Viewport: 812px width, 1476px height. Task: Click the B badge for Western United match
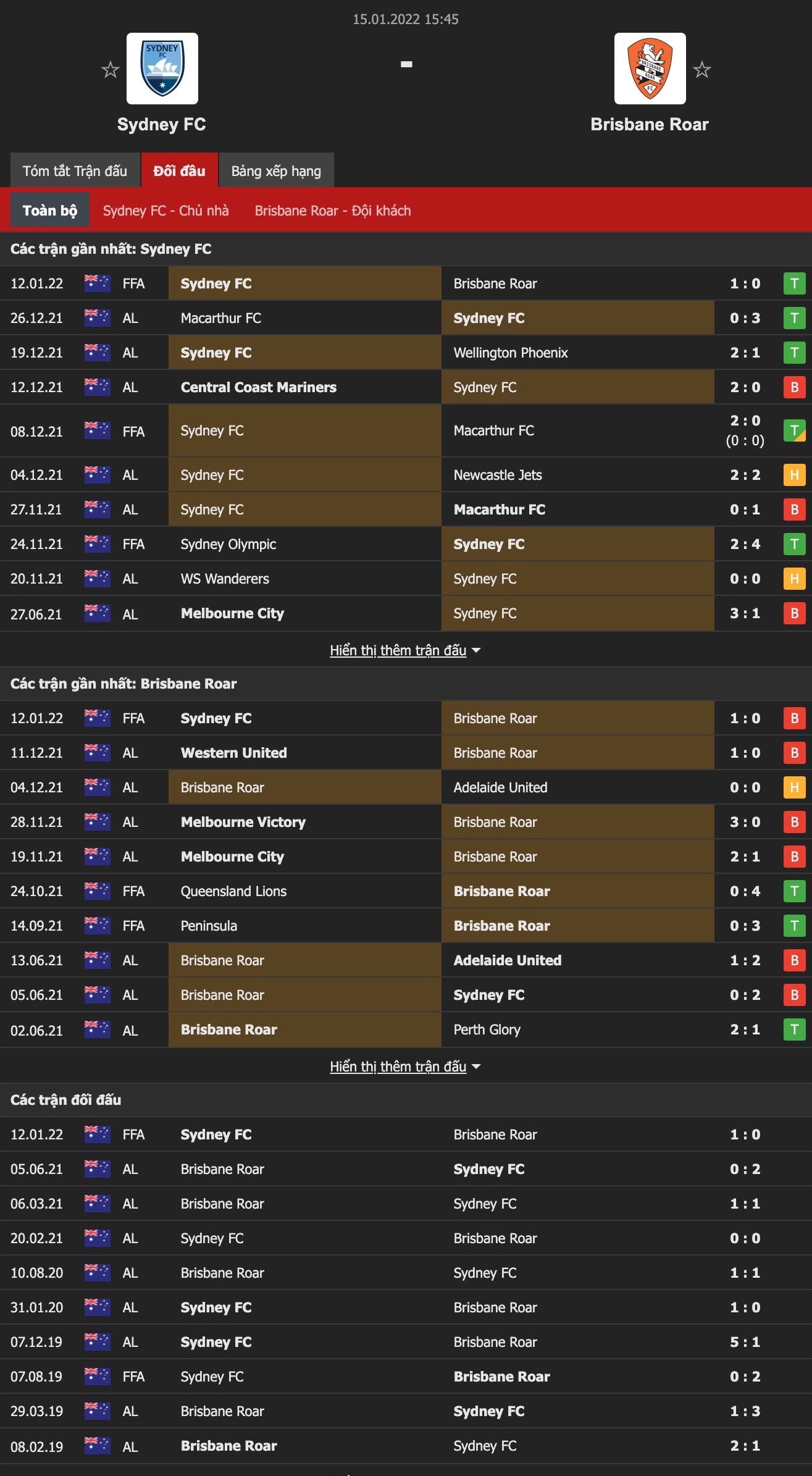[794, 753]
